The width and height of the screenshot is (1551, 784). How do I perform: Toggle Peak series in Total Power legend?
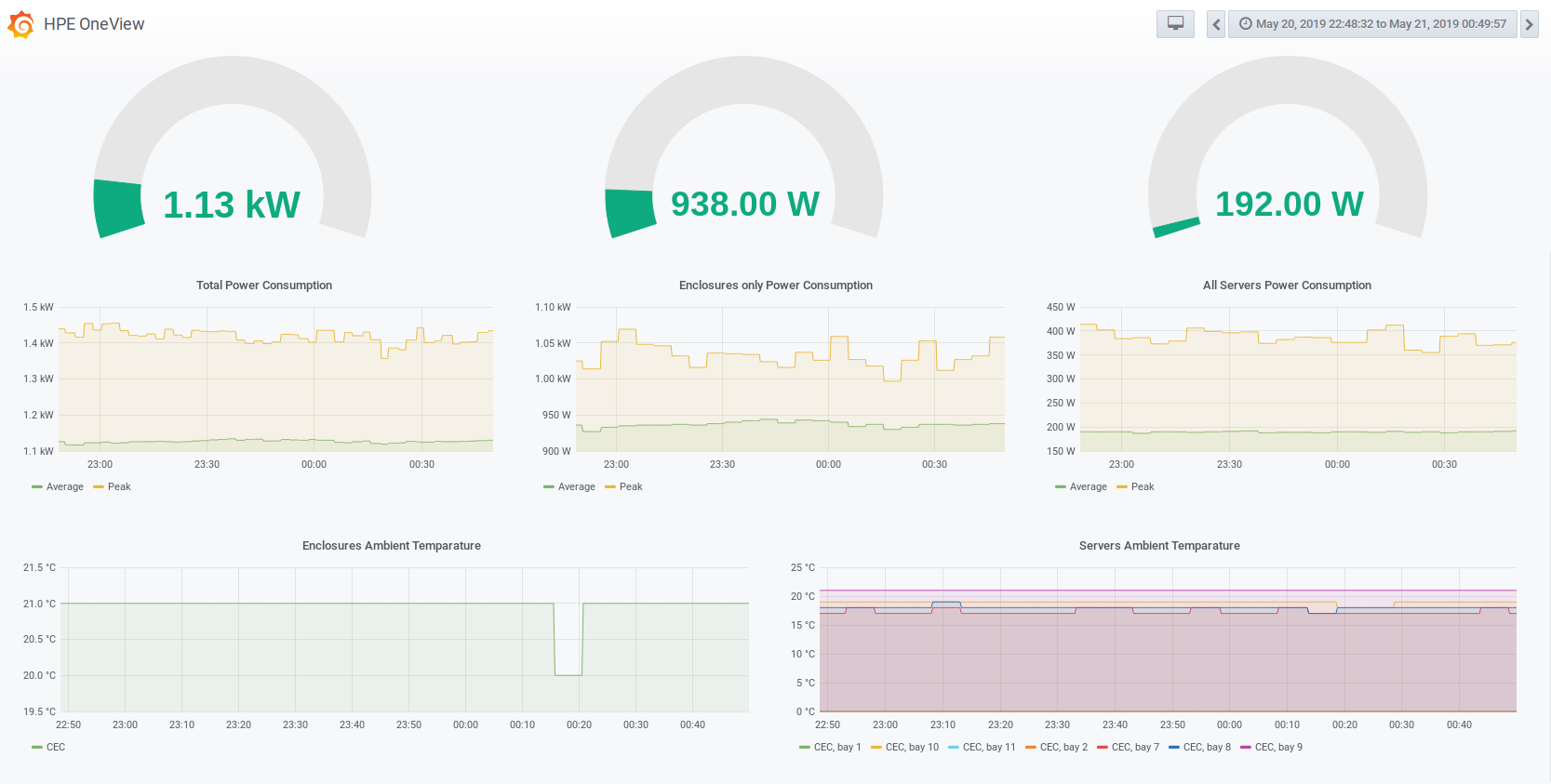point(113,486)
